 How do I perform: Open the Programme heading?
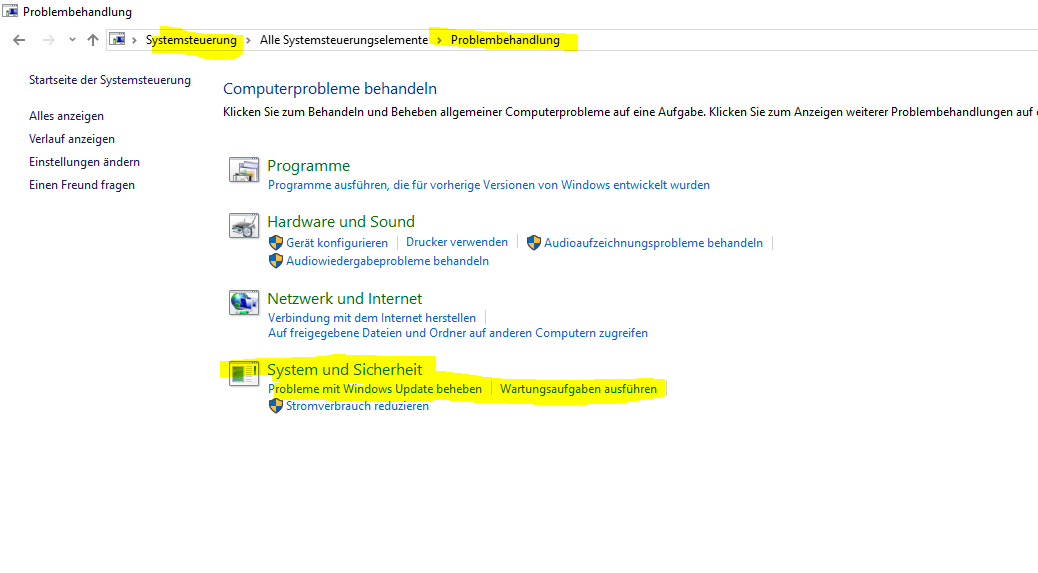coord(308,165)
